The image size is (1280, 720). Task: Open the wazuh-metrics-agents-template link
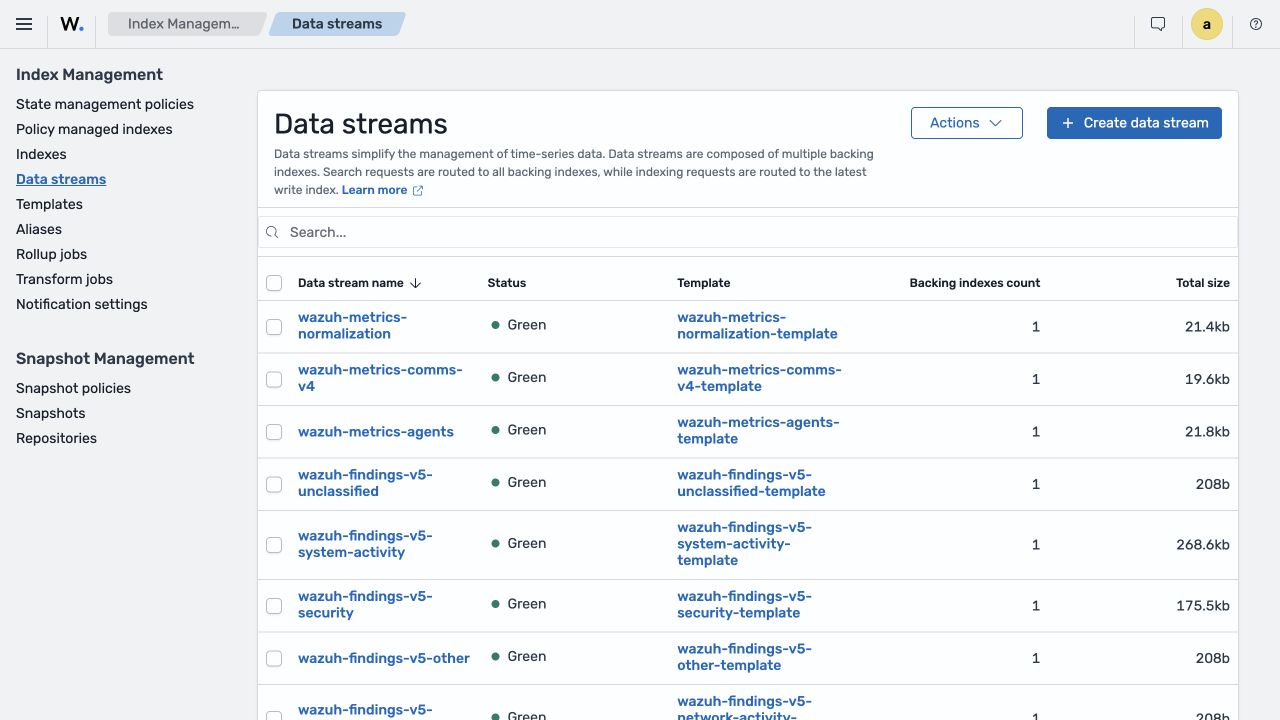pos(758,431)
